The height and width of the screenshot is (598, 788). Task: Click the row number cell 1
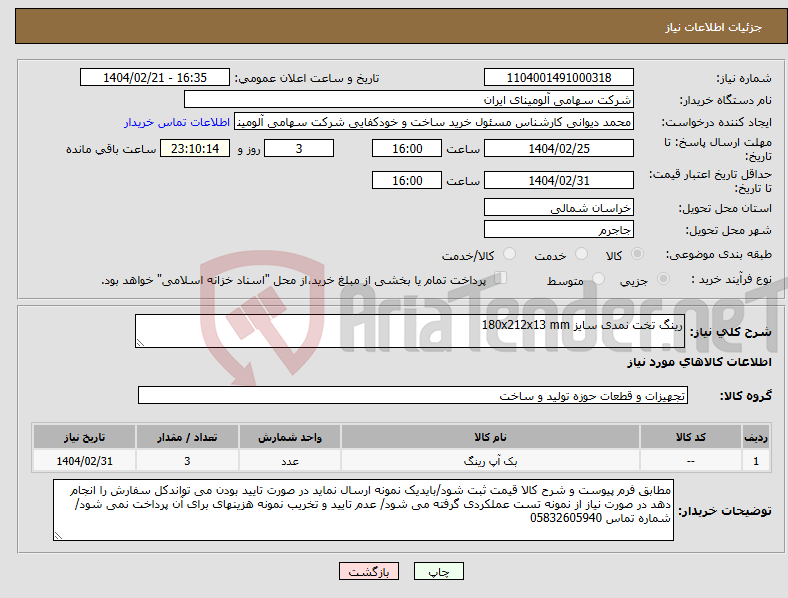click(x=756, y=461)
